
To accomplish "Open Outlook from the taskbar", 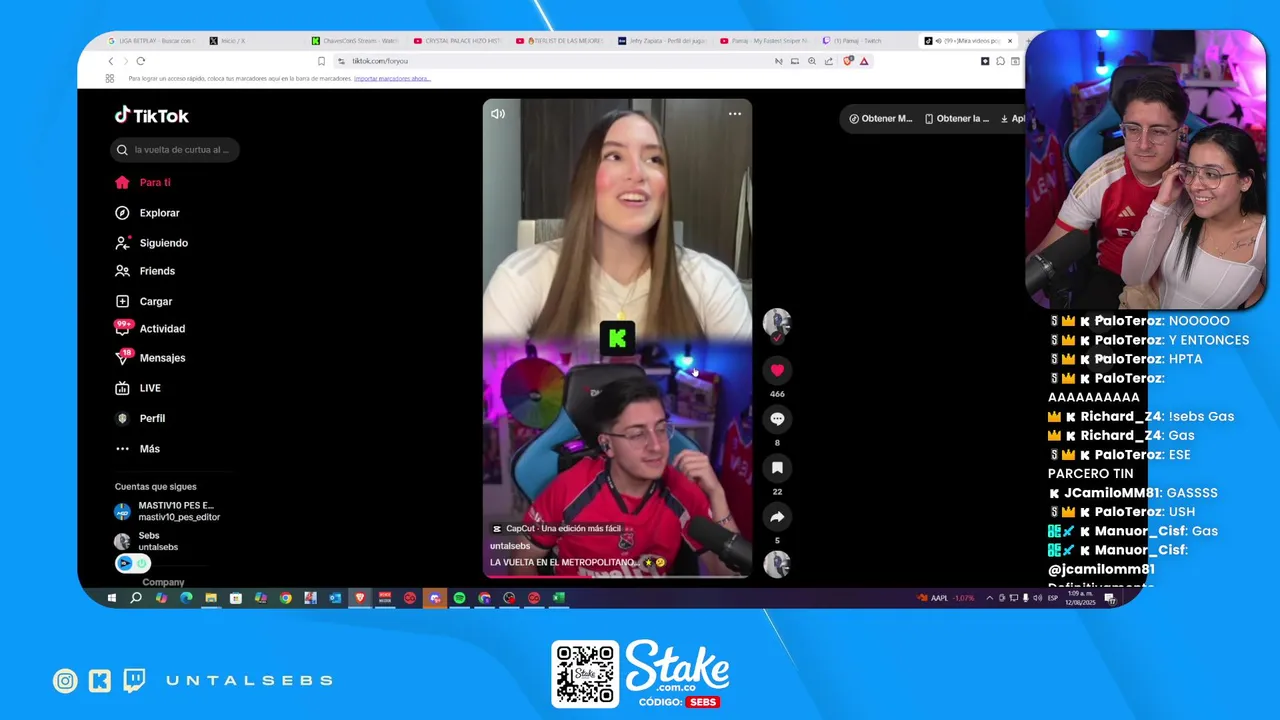I will point(335,598).
